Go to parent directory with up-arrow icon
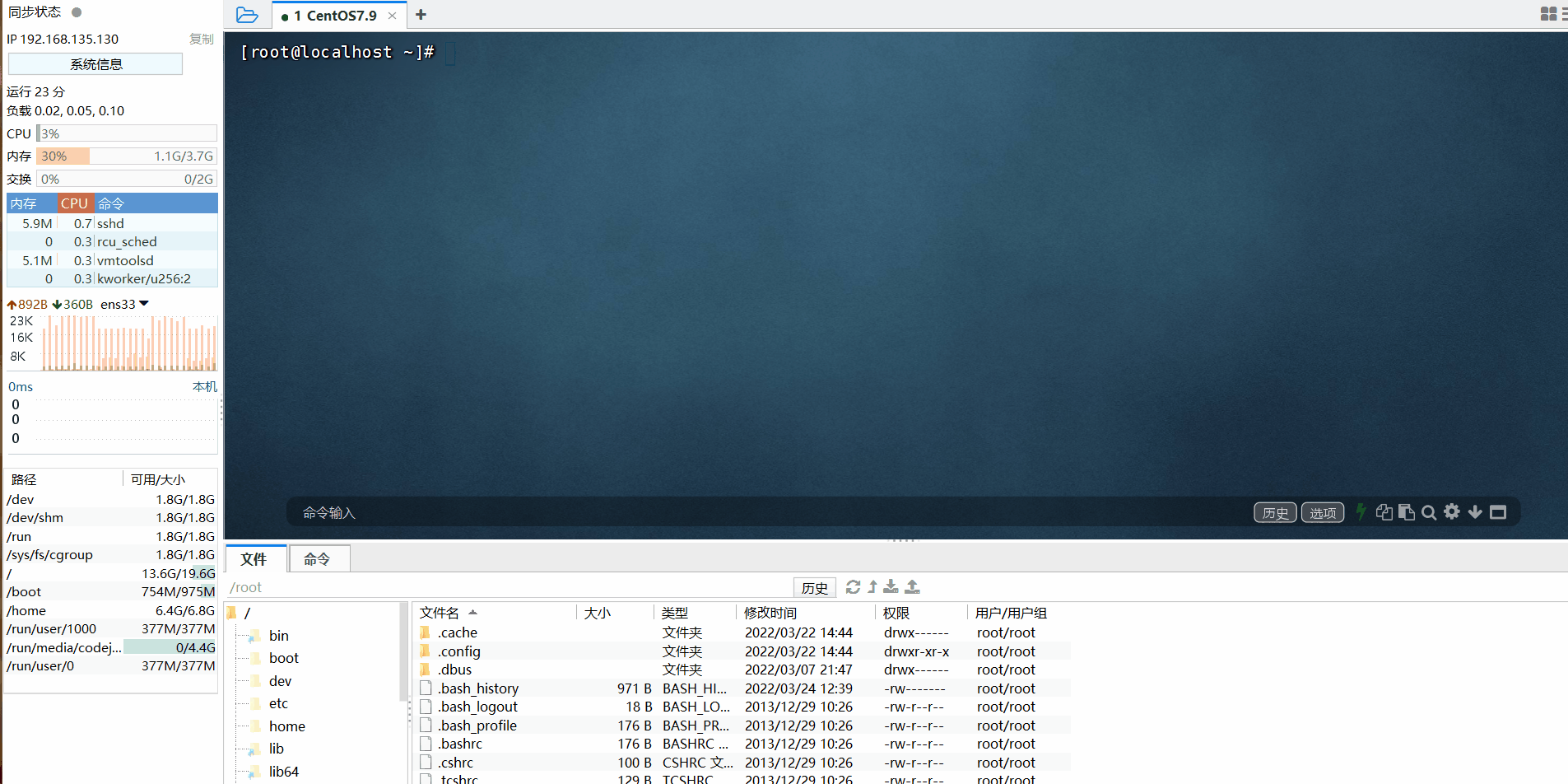 [x=872, y=586]
